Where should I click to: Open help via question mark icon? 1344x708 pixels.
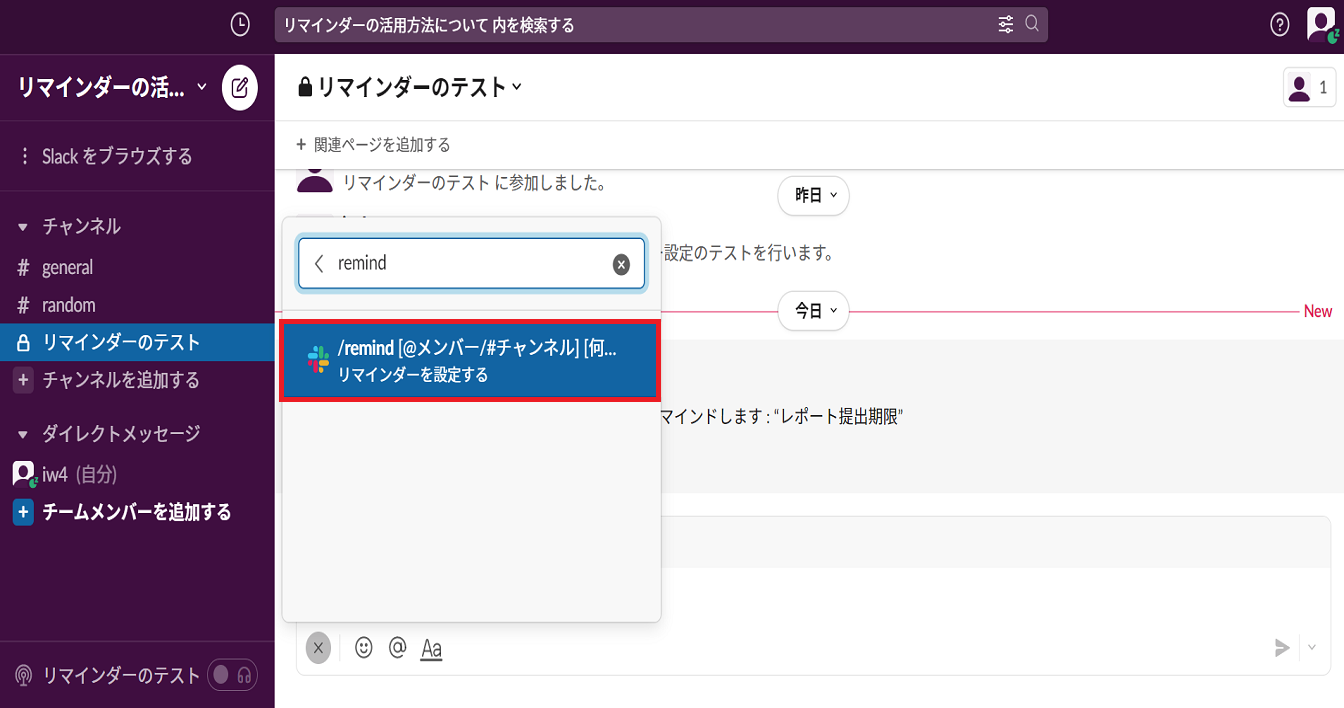coord(1279,25)
